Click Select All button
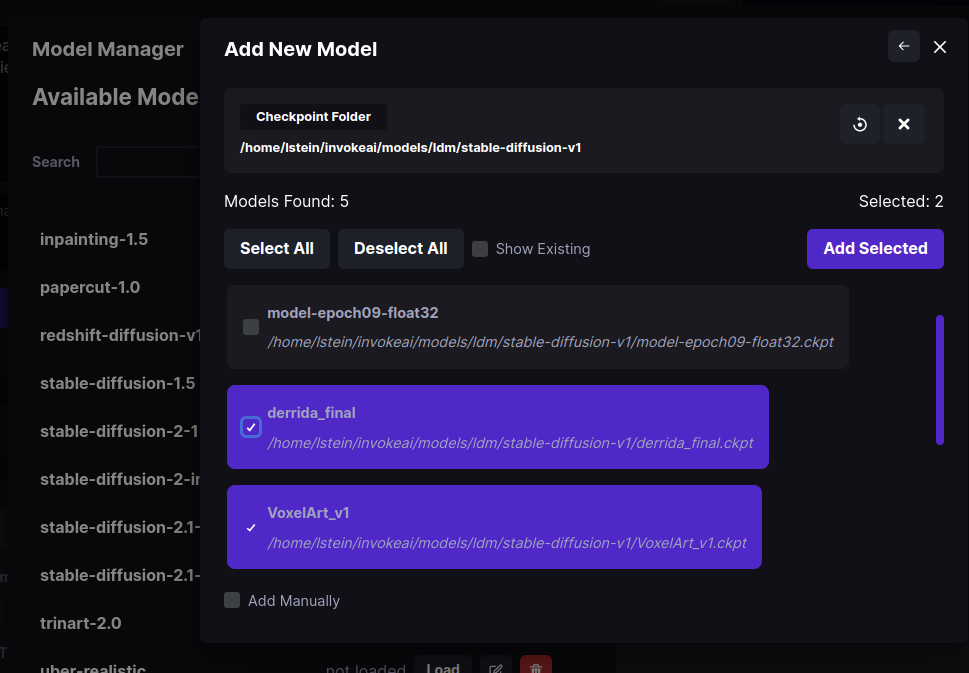 277,248
